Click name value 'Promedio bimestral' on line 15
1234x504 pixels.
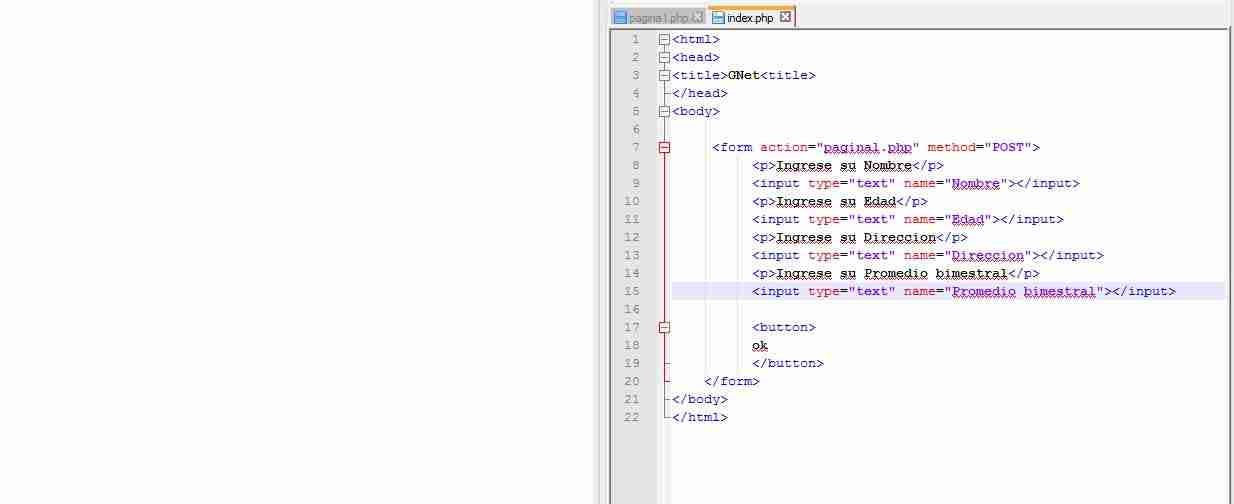[x=1024, y=292]
